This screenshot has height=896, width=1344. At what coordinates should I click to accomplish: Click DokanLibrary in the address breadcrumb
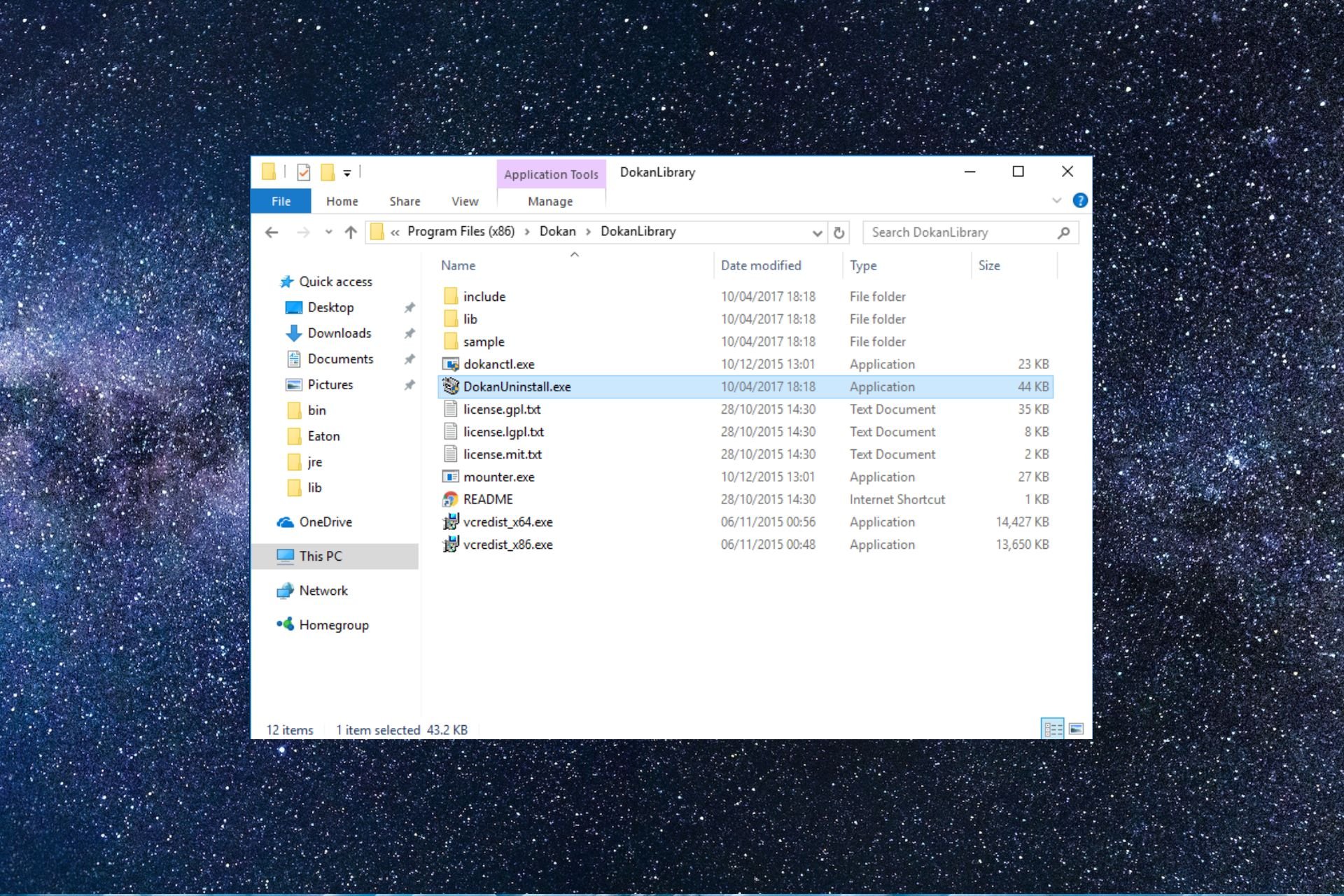tap(638, 232)
